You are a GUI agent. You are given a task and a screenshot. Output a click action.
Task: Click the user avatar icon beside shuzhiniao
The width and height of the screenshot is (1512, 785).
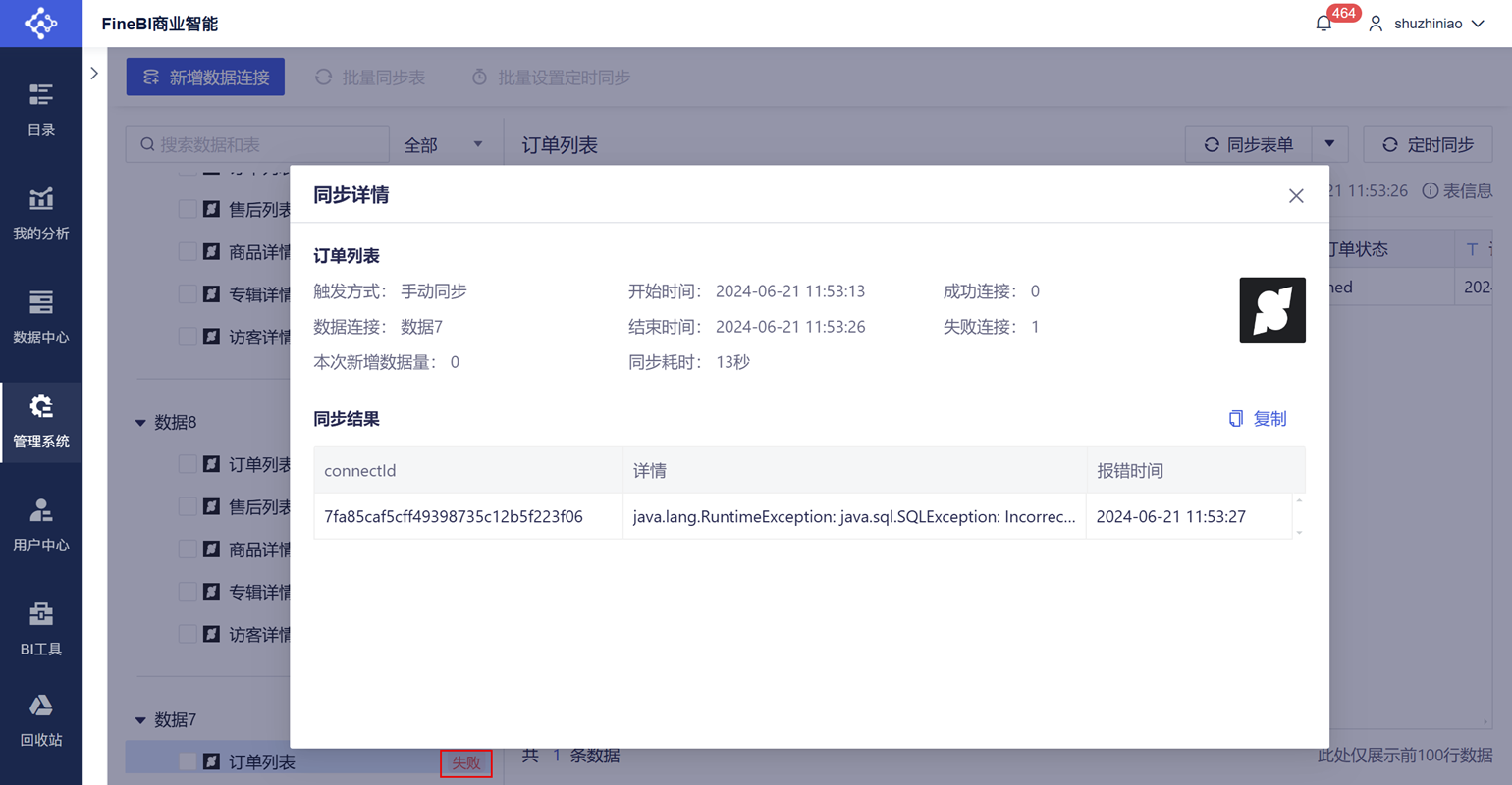[x=1376, y=24]
